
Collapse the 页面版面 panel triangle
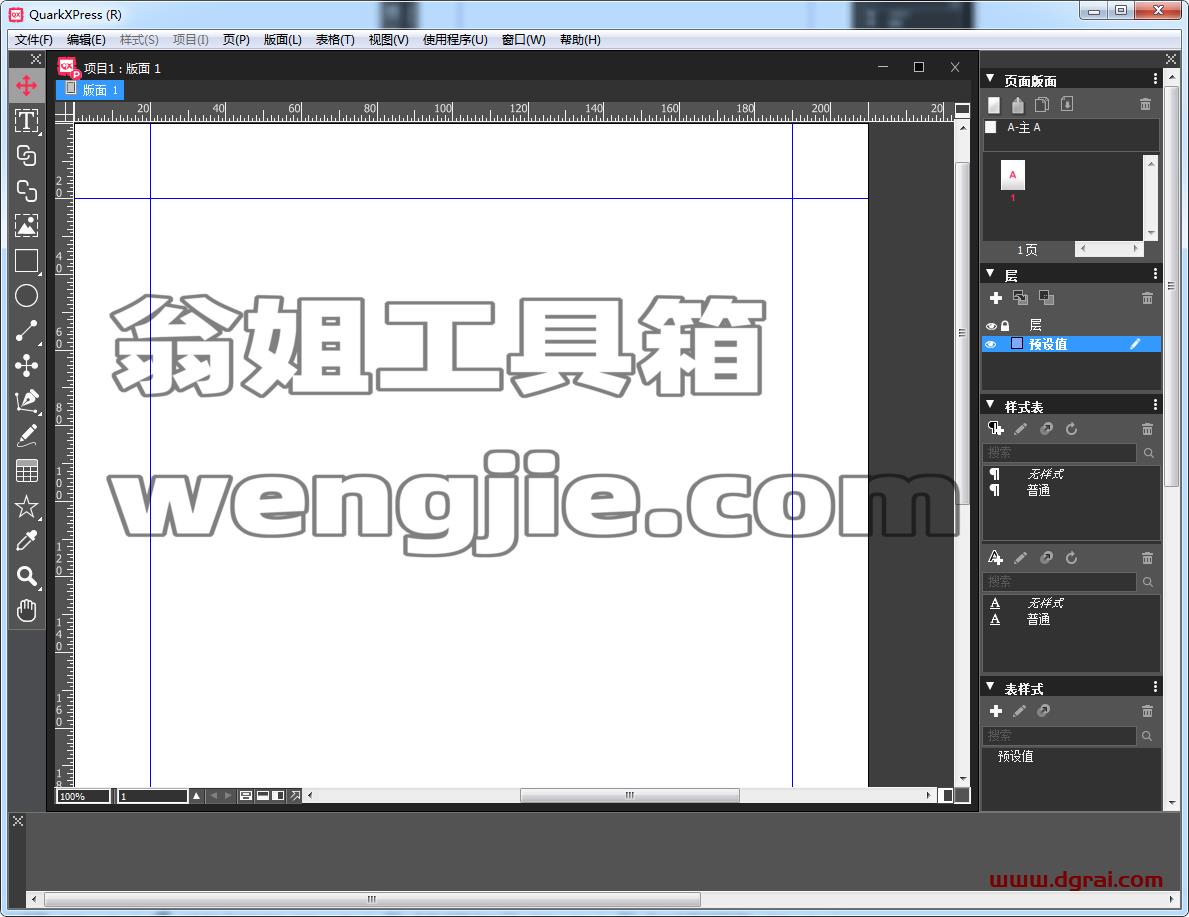tap(990, 78)
